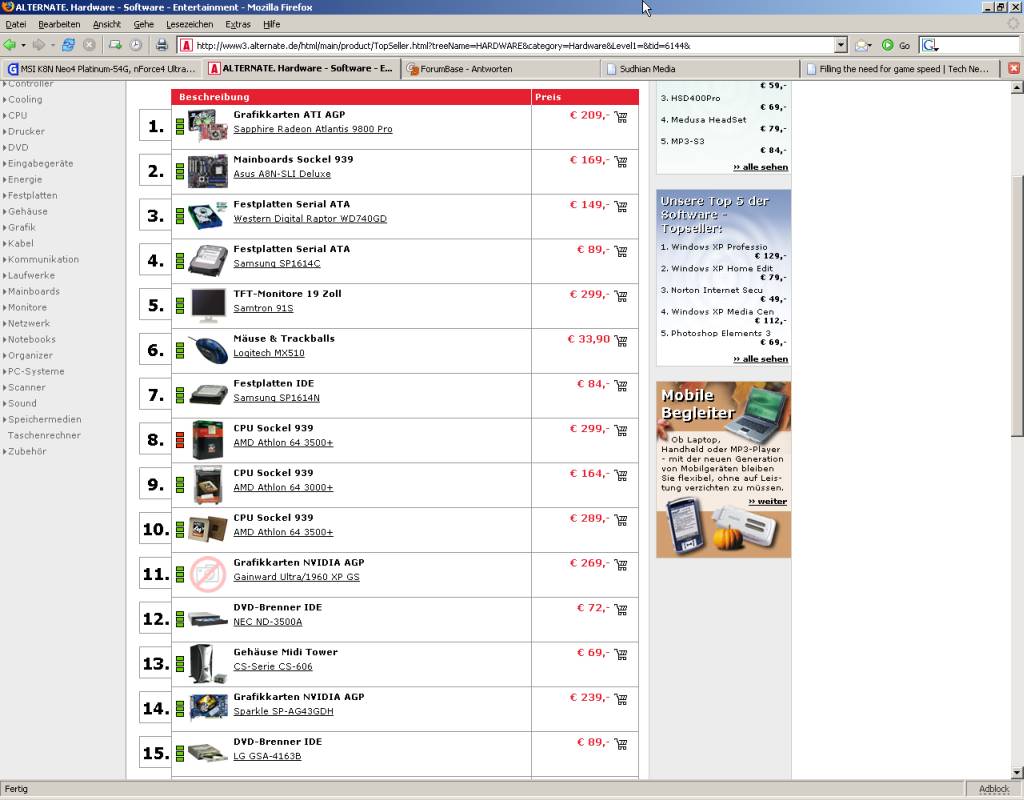Open the Datei menu
This screenshot has height=800, width=1024.
coord(16,24)
